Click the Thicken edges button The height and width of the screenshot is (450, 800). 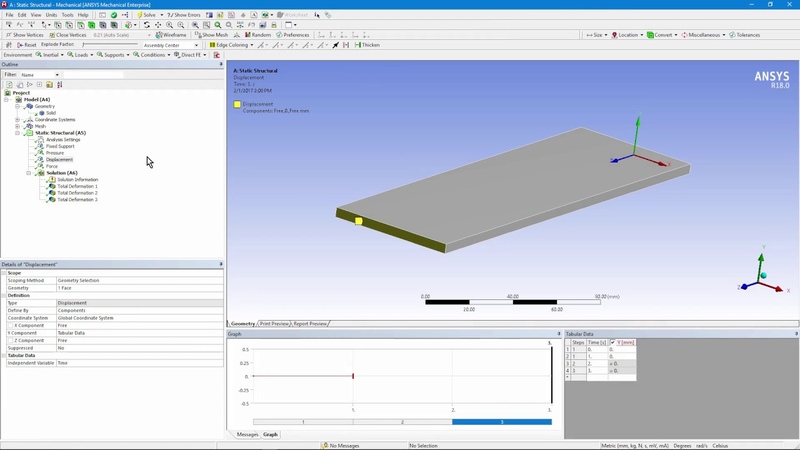[x=367, y=45]
